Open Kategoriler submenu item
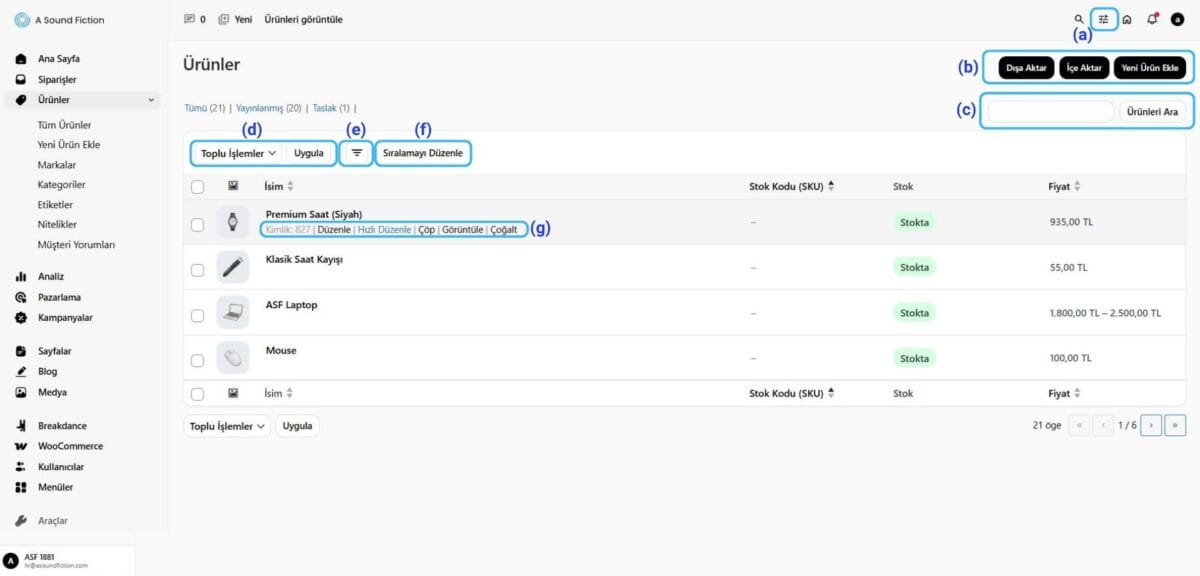 pyautogui.click(x=61, y=185)
